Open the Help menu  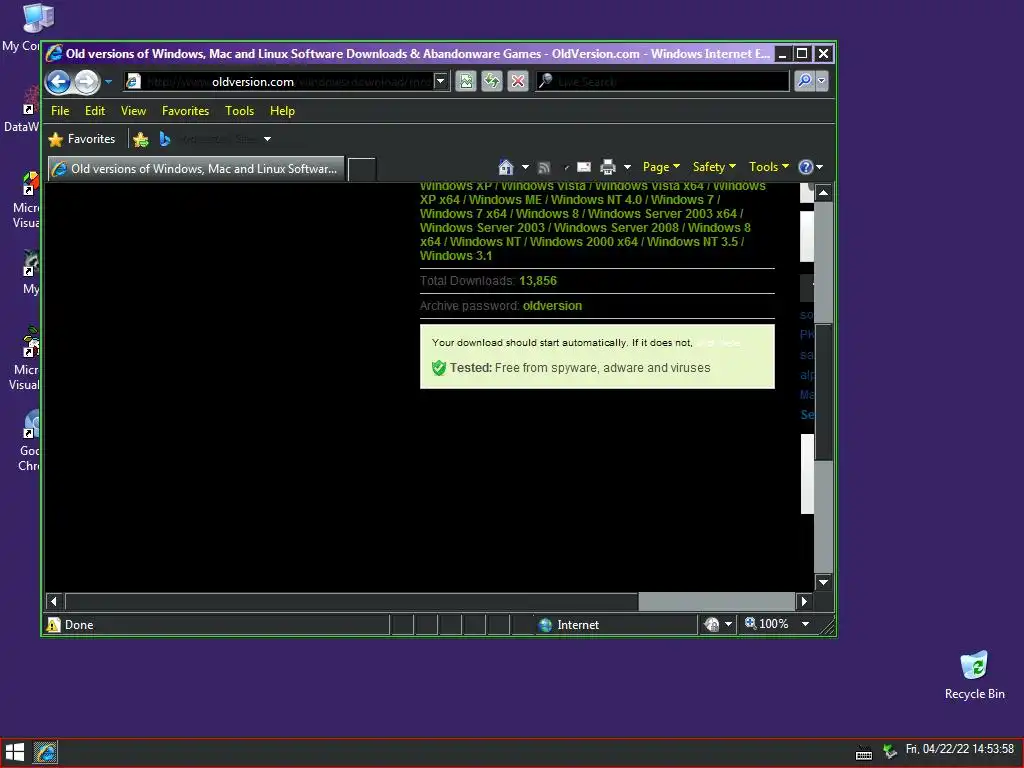[282, 111]
